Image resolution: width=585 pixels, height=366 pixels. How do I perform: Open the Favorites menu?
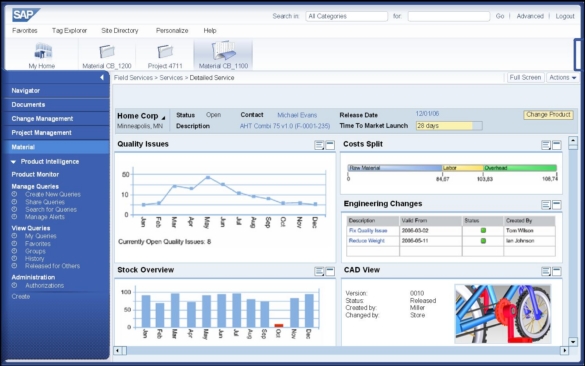(x=25, y=31)
